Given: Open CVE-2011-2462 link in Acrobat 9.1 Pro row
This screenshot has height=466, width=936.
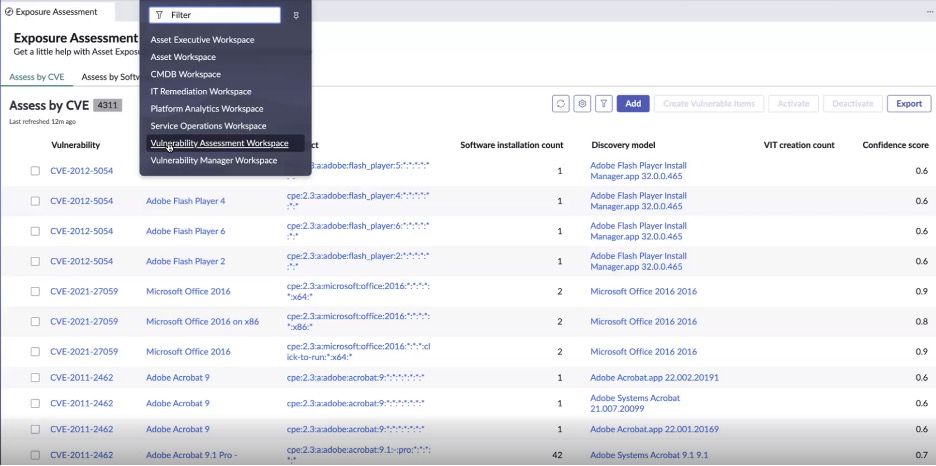Looking at the screenshot, I should (x=81, y=455).
